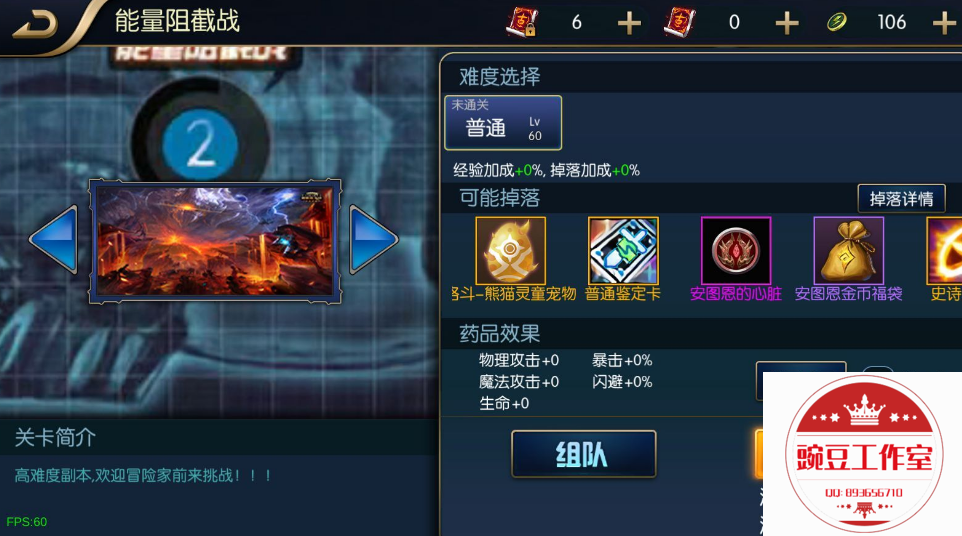
Task: Go to previous stage with left arrow
Action: 54,239
